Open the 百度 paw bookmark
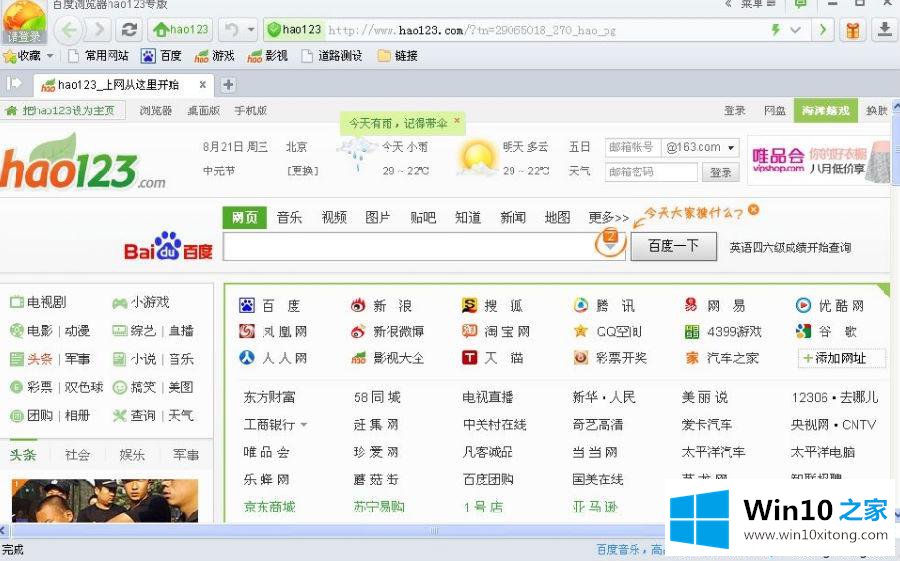 tap(161, 56)
